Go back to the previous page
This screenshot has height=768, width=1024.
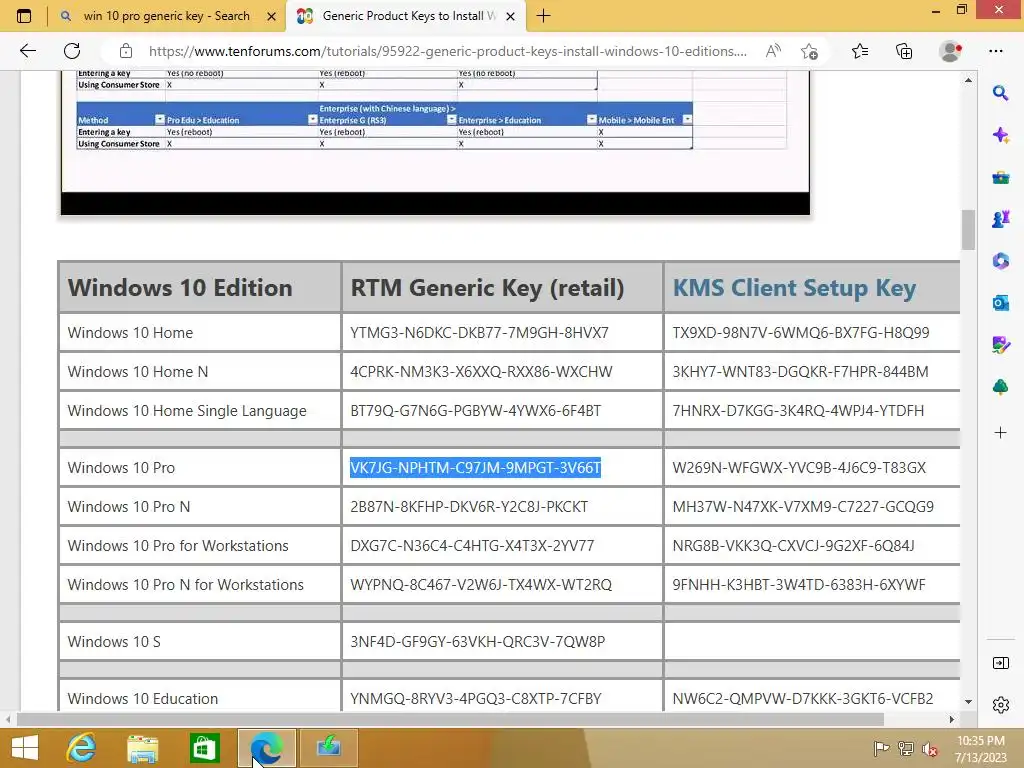tap(27, 51)
